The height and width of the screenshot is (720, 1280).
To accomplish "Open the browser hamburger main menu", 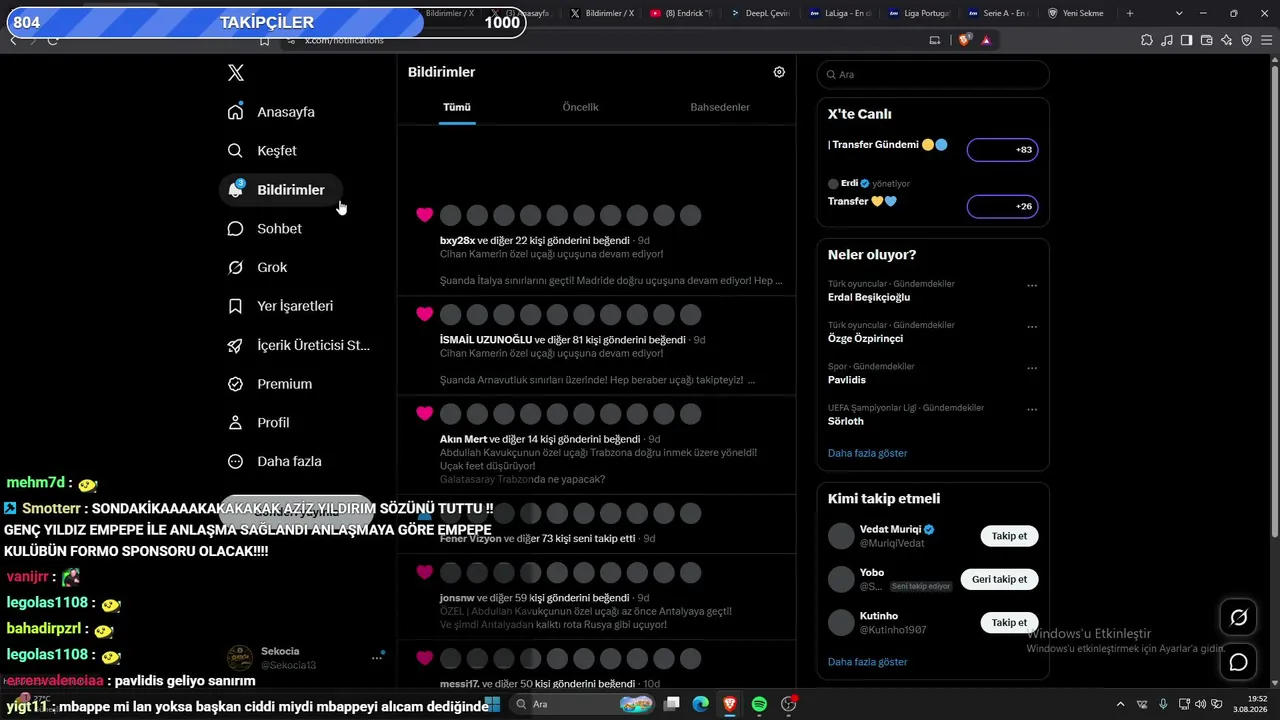I will 1266,40.
